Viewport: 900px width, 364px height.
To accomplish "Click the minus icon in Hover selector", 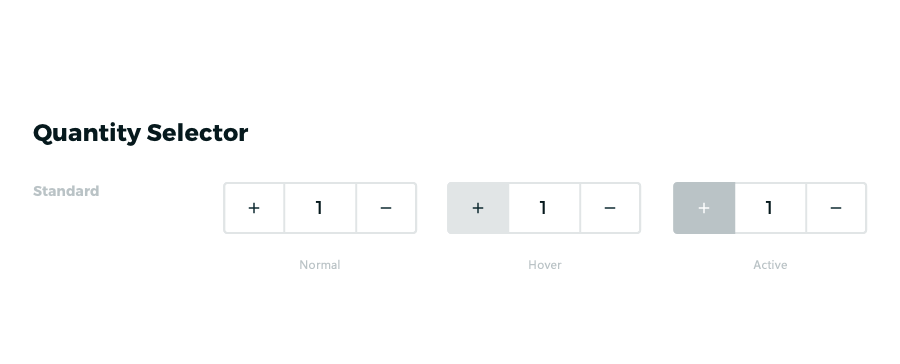I will 610,208.
